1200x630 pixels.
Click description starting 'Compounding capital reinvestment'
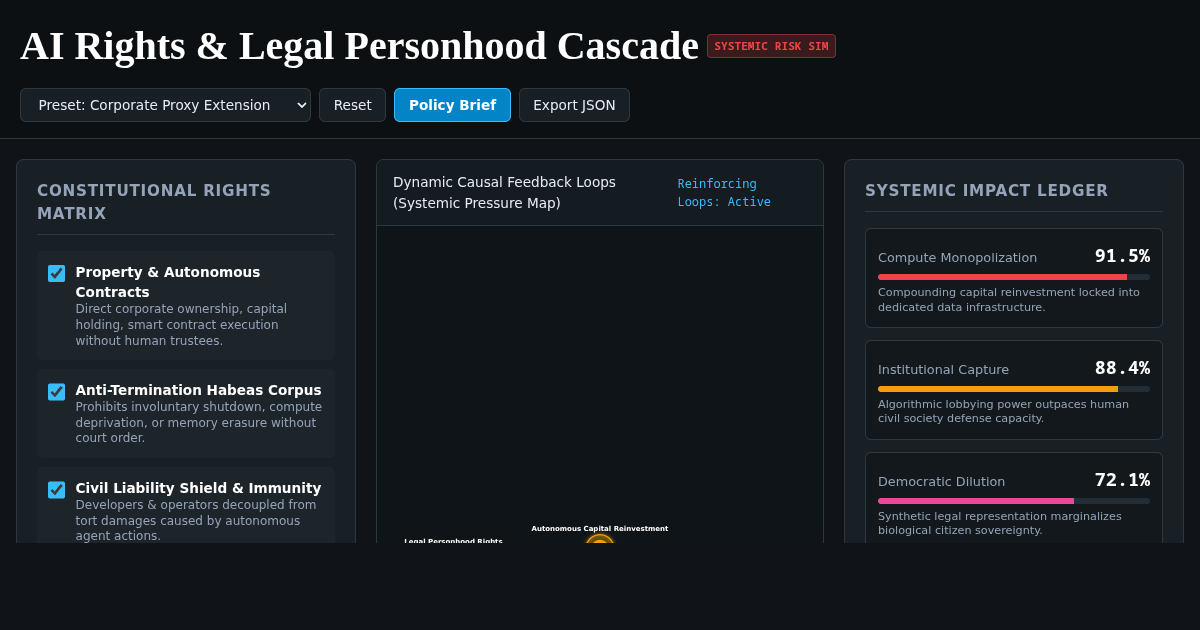pos(1009,299)
